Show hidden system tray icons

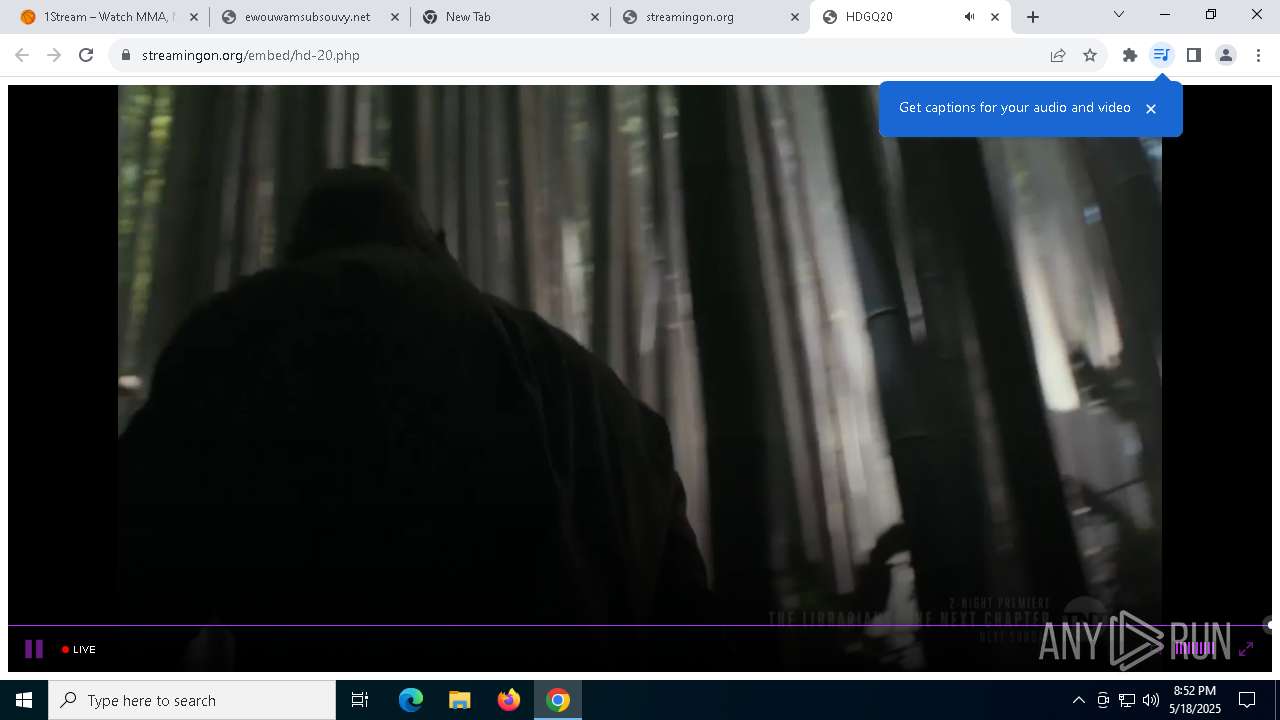(1078, 700)
